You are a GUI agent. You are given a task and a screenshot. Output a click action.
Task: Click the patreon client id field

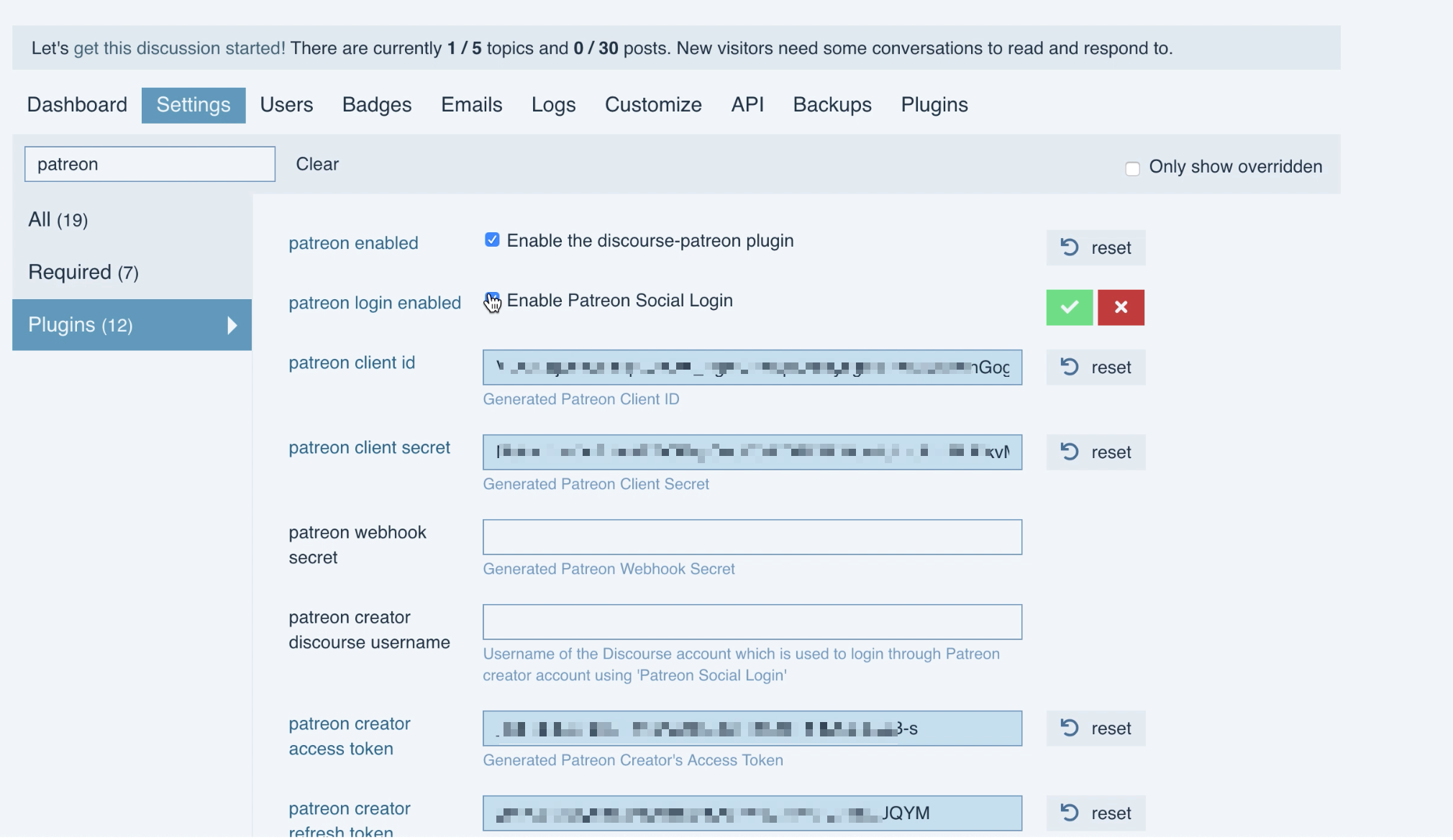coord(752,367)
